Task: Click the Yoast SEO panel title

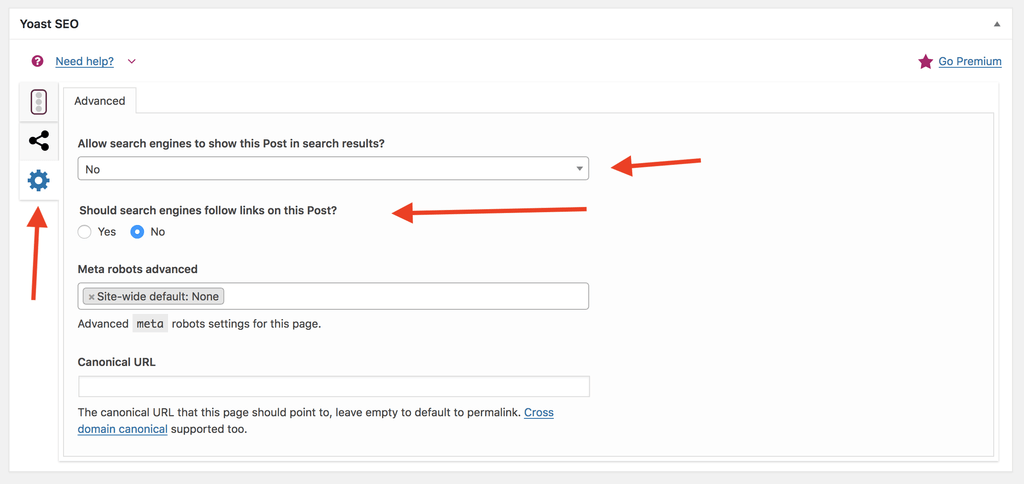Action: coord(50,24)
